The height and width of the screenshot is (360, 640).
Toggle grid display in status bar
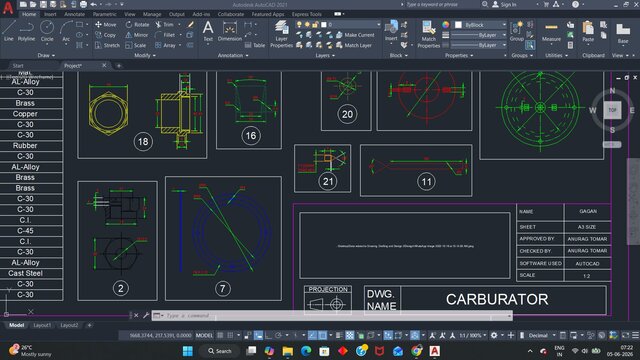[x=220, y=336]
